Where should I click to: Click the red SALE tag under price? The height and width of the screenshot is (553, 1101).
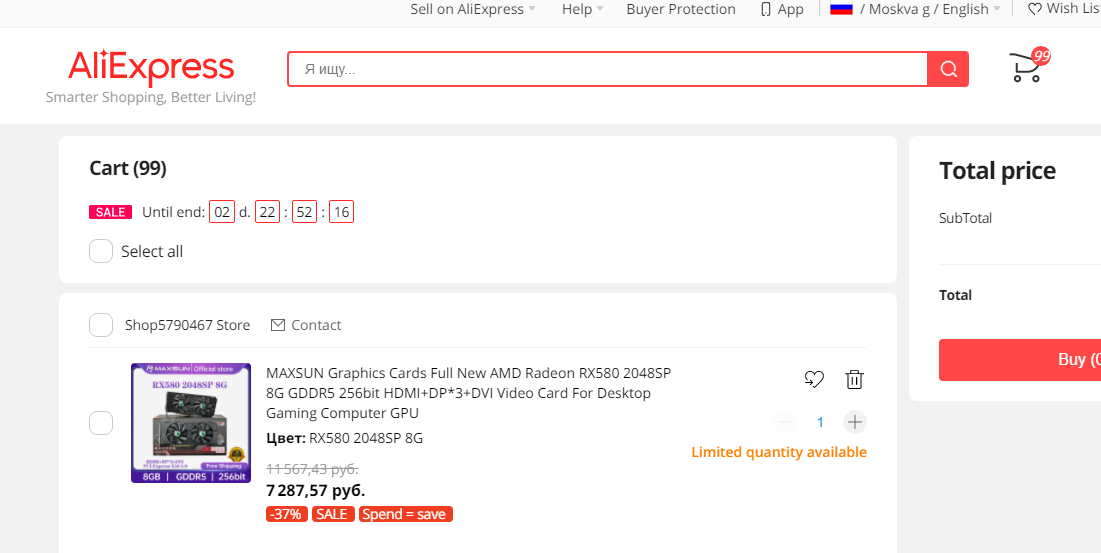click(333, 514)
